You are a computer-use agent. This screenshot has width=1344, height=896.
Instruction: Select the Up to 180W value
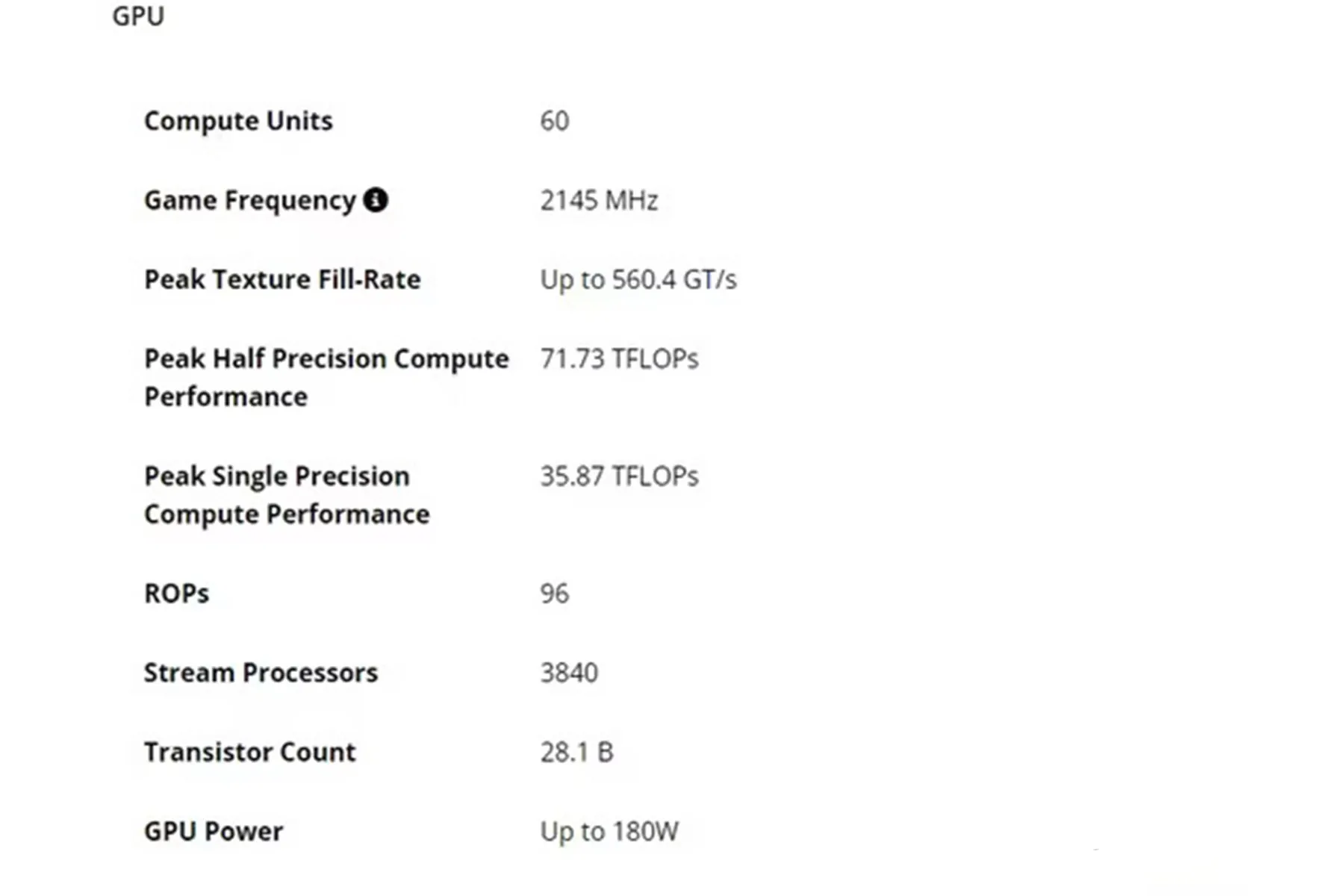tap(609, 832)
